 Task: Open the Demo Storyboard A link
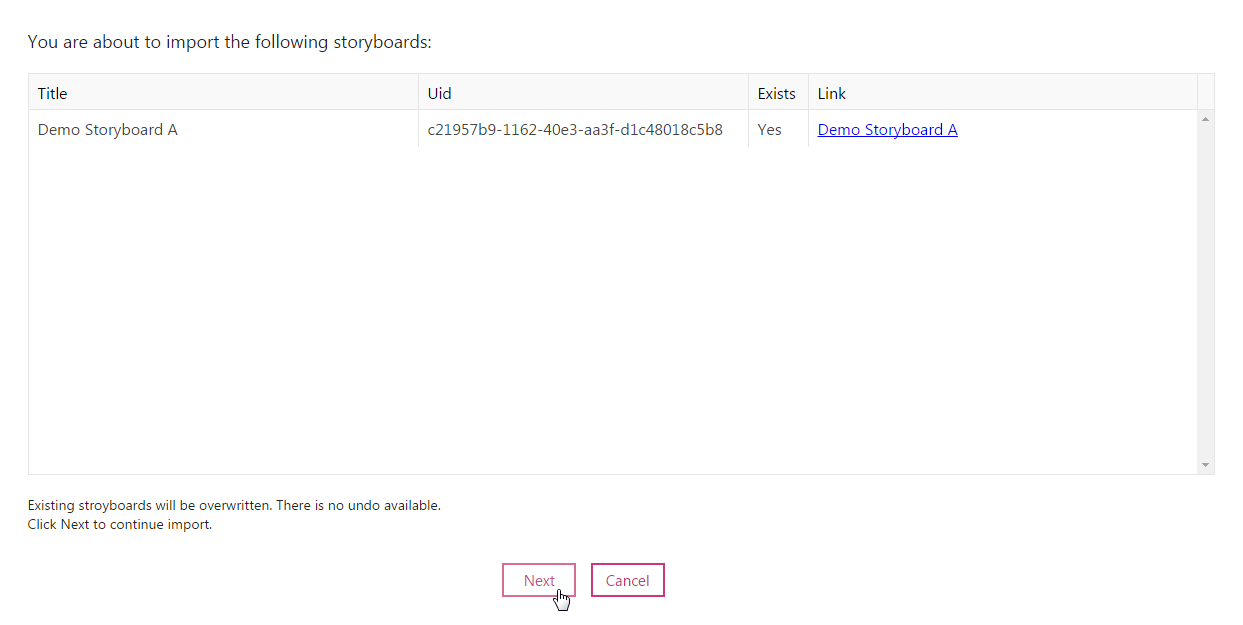tap(888, 129)
